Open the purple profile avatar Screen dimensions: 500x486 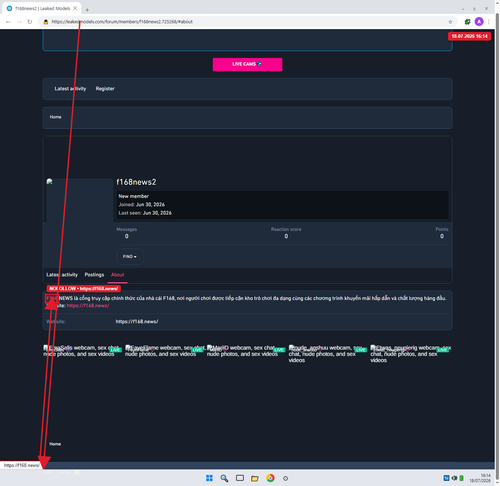click(479, 22)
